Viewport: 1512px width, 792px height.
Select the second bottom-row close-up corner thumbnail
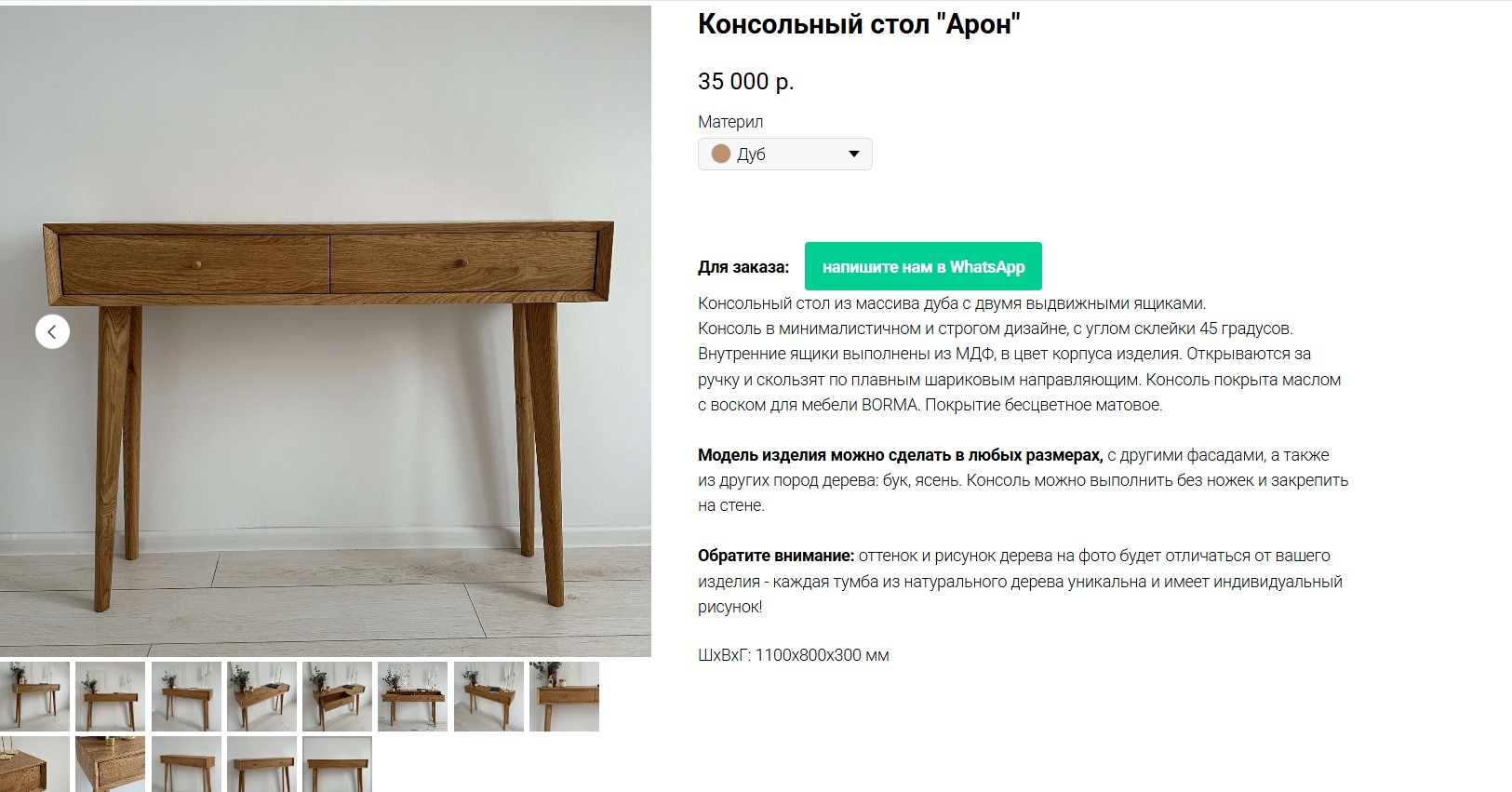coord(111,764)
